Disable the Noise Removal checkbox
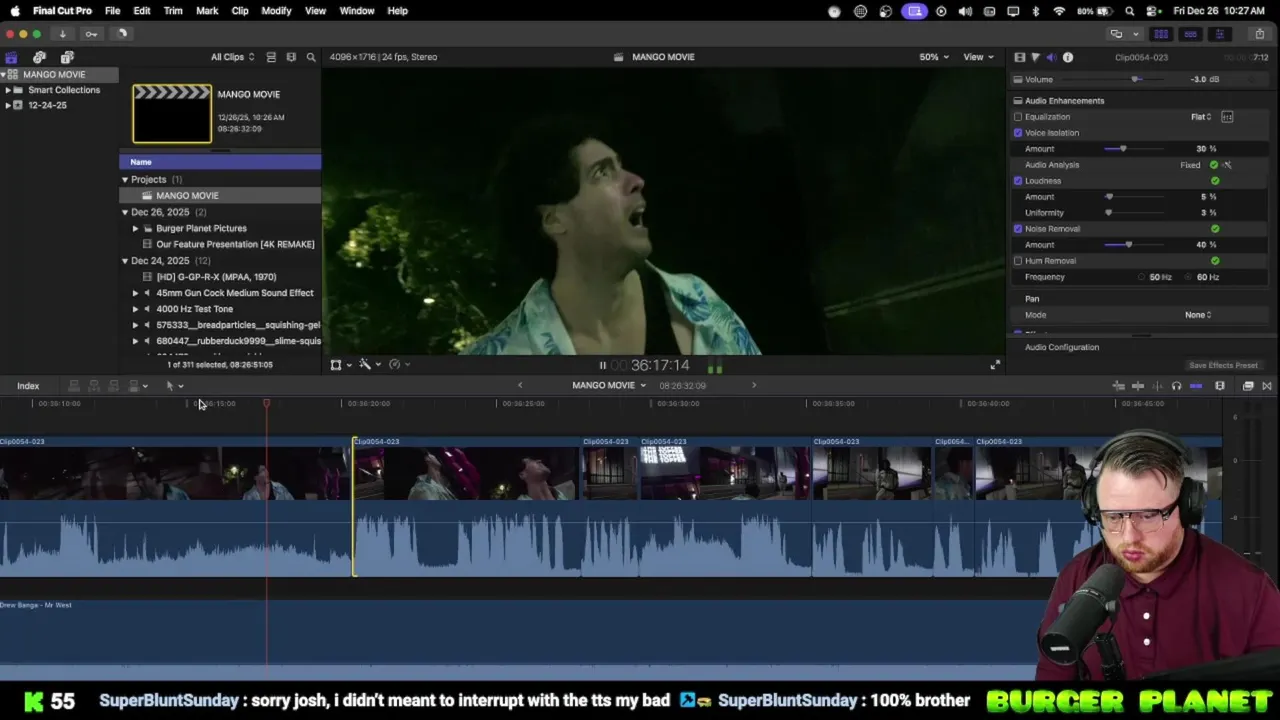Image resolution: width=1280 pixels, height=720 pixels. (1018, 229)
